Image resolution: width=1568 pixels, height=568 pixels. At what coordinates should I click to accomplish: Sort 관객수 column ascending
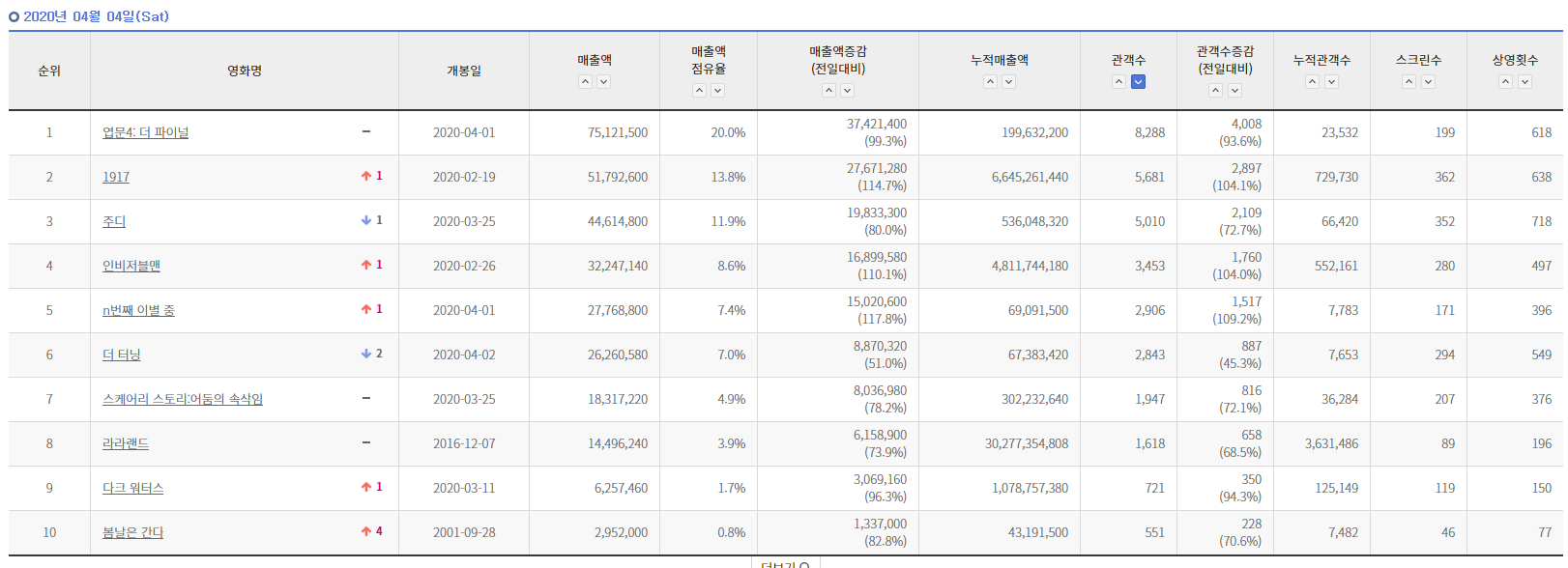(x=1118, y=82)
